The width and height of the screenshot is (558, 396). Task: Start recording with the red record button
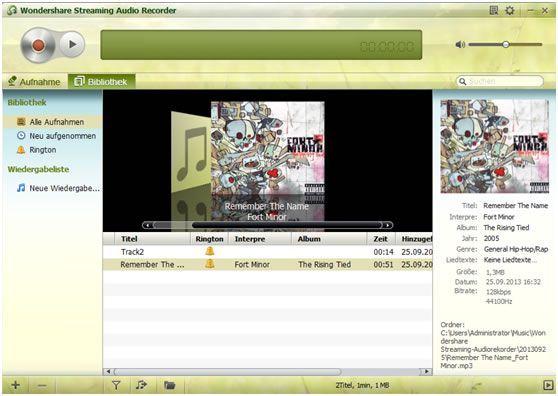click(x=38, y=45)
